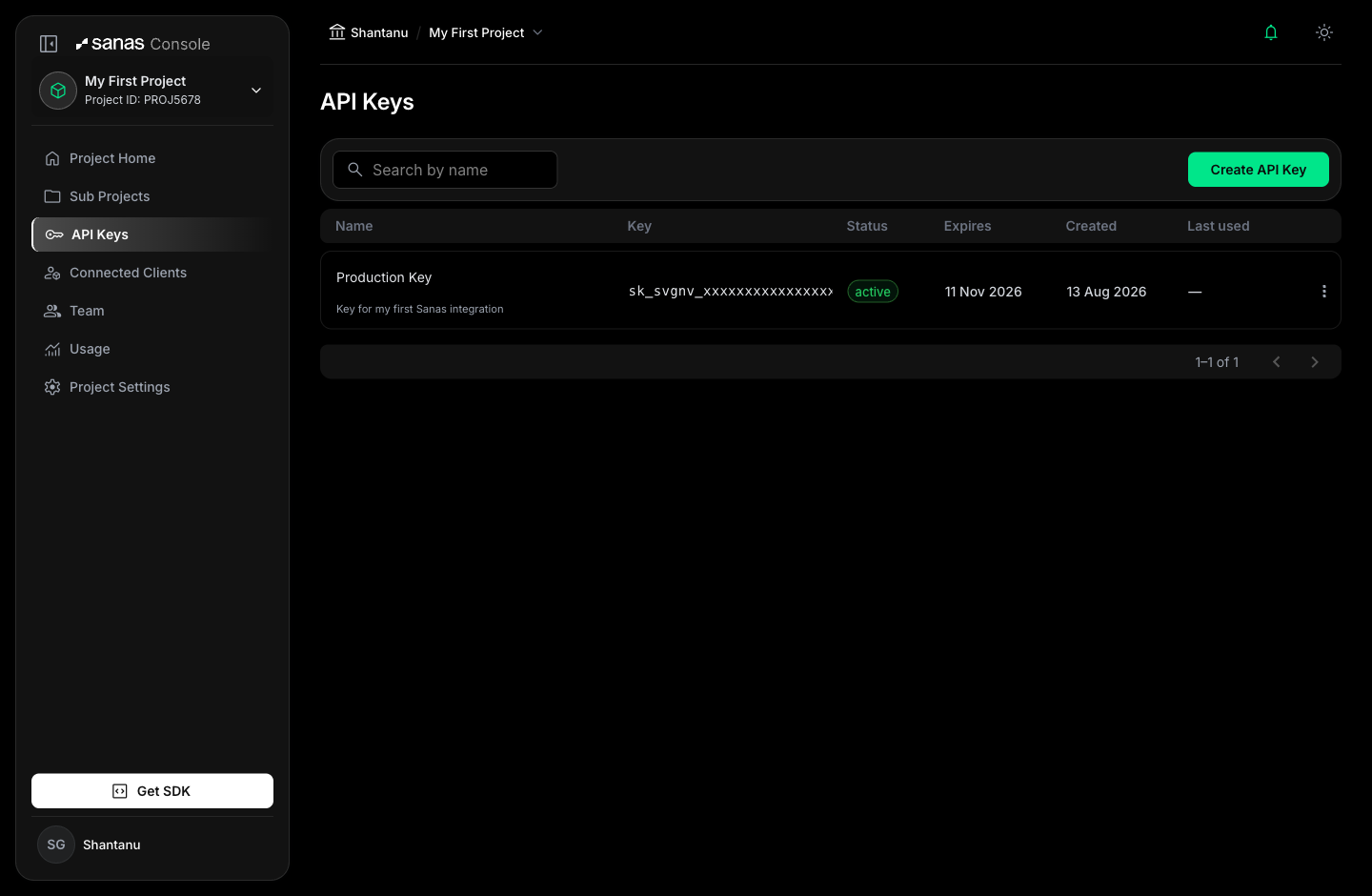Click Project ID: PROJ5678 text

pyautogui.click(x=143, y=100)
